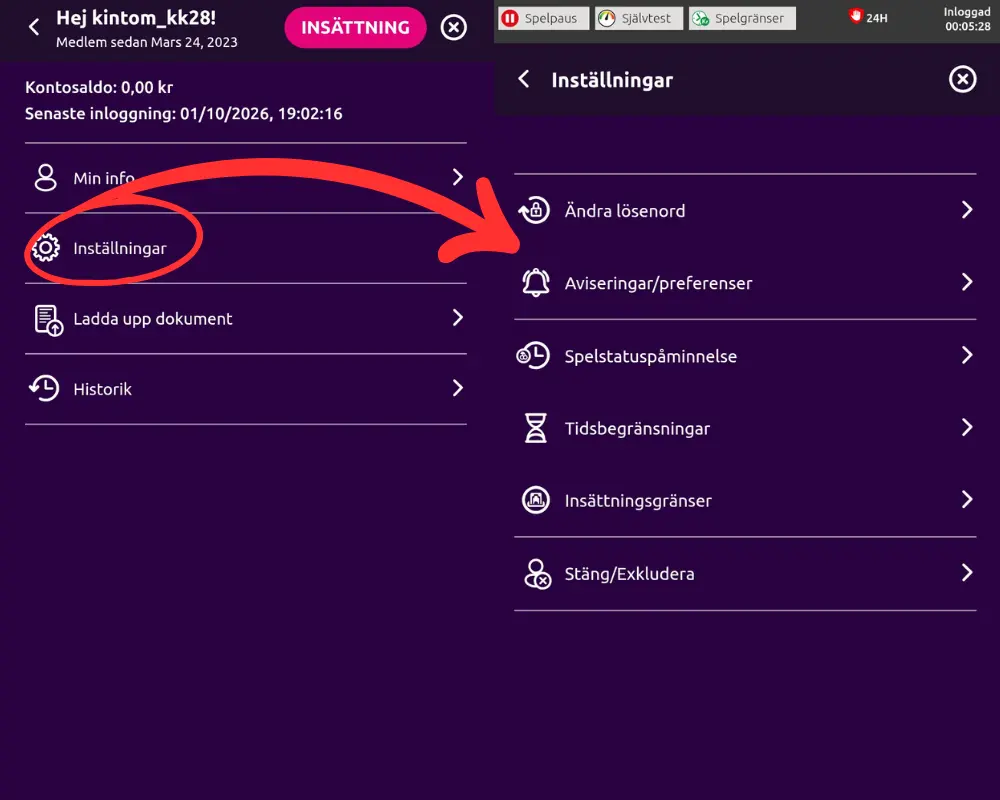Open the Historik menu entry
The width and height of the screenshot is (1000, 800).
(x=246, y=389)
